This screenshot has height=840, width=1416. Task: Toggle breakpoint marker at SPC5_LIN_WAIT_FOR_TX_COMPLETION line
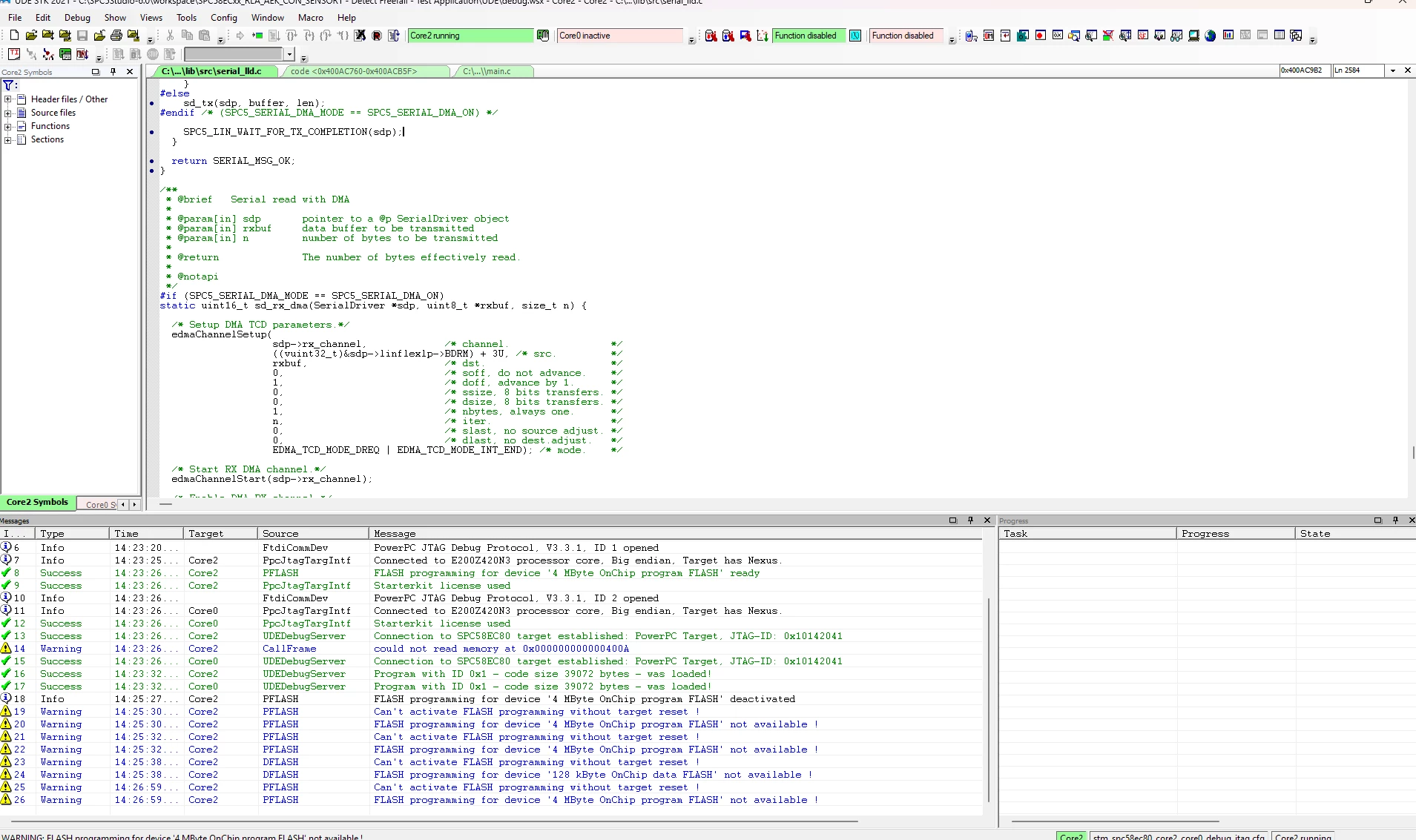[152, 133]
